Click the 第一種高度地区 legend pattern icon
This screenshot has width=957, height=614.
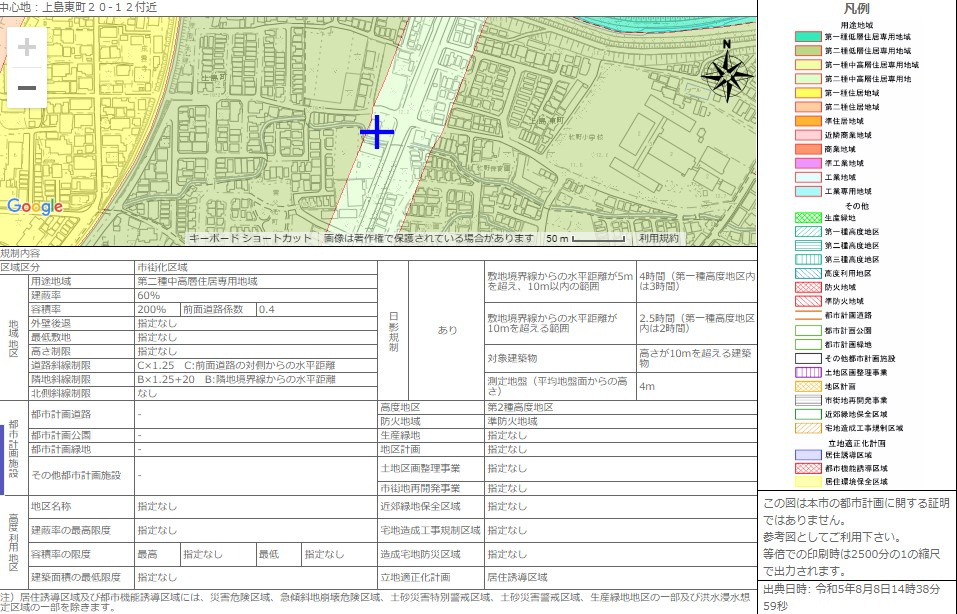point(808,231)
